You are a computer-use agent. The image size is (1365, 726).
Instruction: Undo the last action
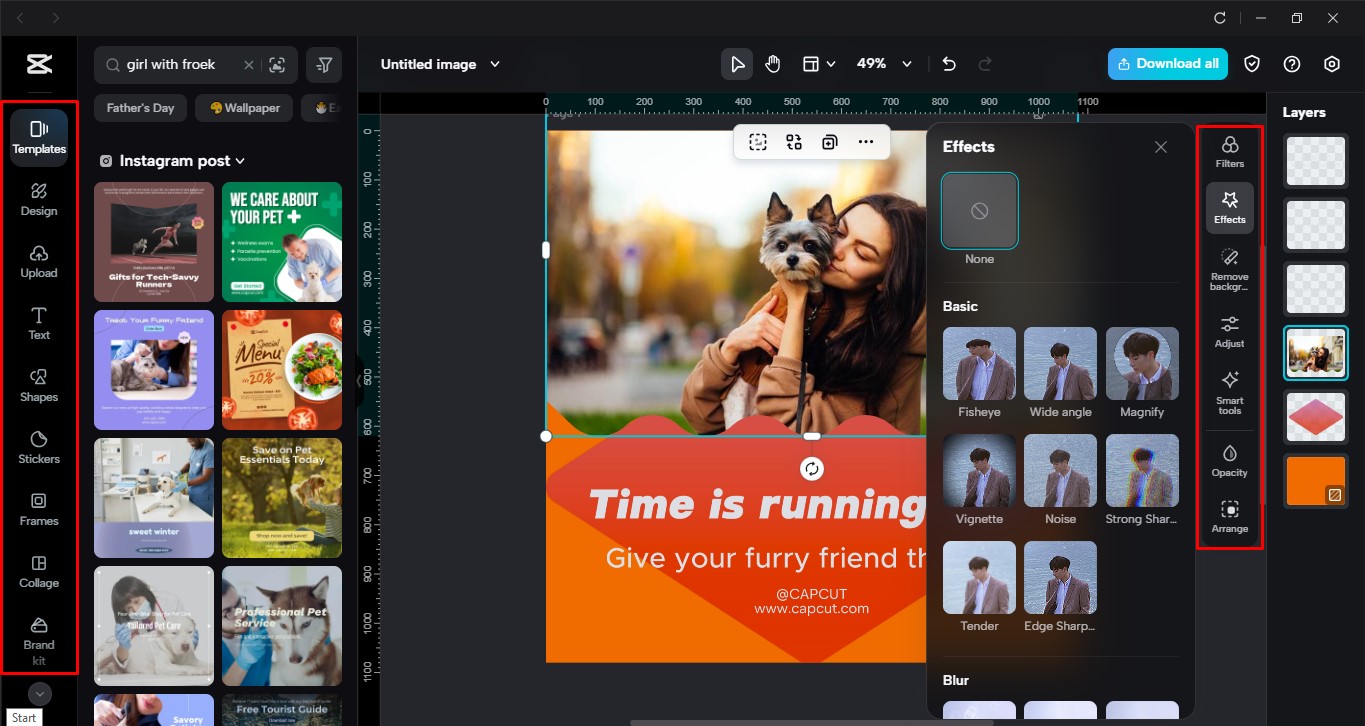click(949, 64)
